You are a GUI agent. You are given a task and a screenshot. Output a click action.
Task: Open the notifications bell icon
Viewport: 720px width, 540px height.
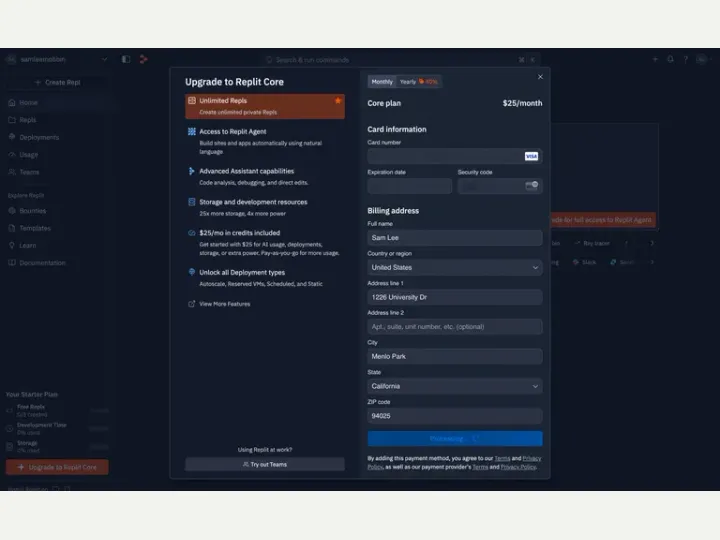670,59
